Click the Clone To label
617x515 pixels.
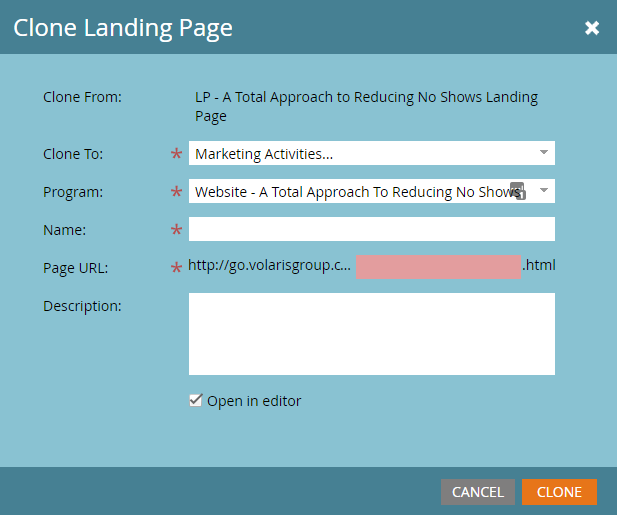coord(73,153)
